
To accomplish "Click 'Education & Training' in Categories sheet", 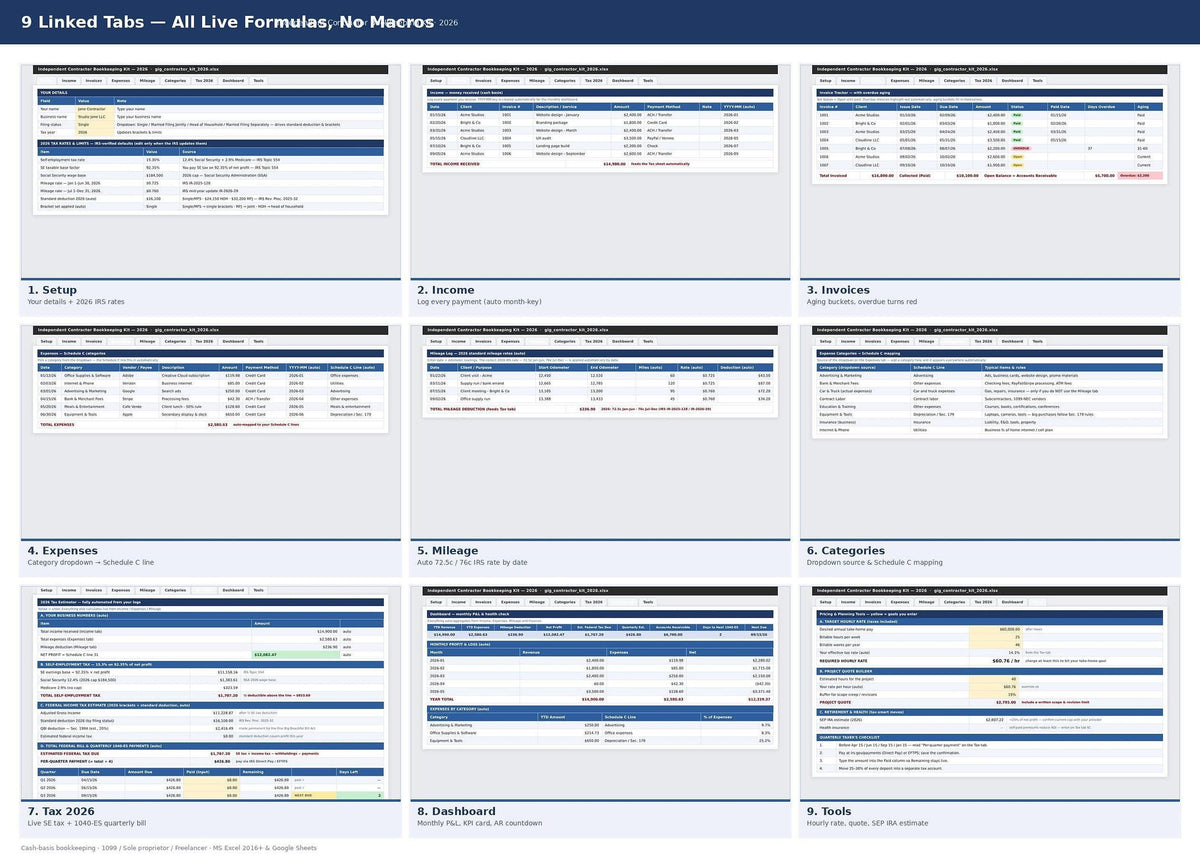I will tap(838, 407).
